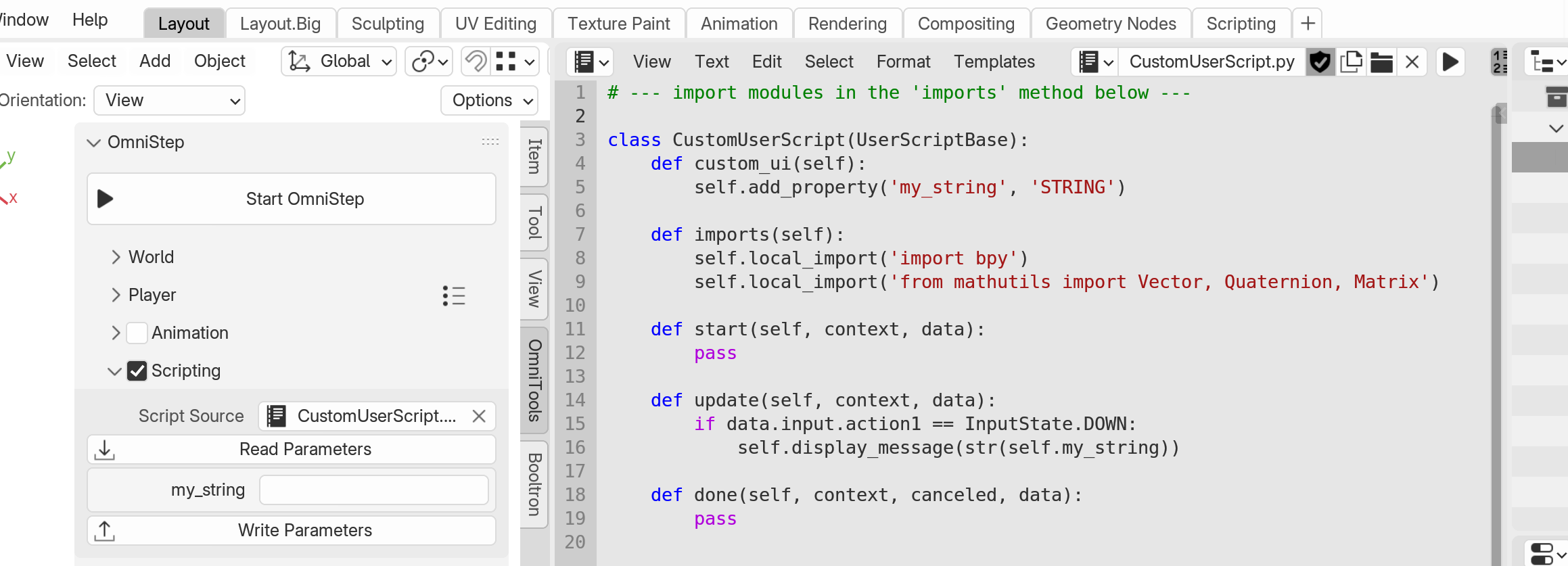Switch to the Booltron sidebar tab
Viewport: 1568px width, 566px height.
click(x=534, y=484)
